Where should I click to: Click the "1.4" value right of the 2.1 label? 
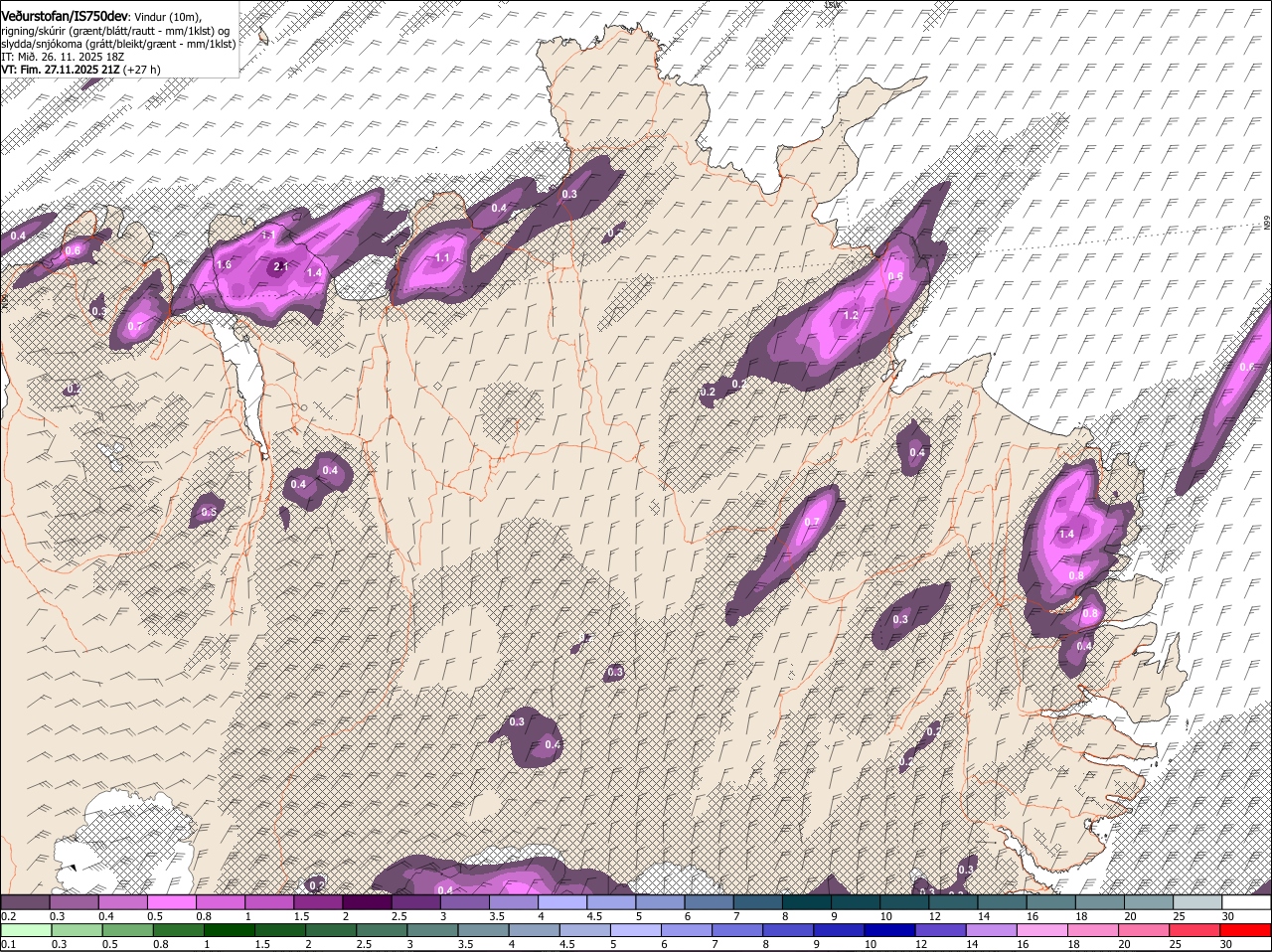click(x=314, y=272)
